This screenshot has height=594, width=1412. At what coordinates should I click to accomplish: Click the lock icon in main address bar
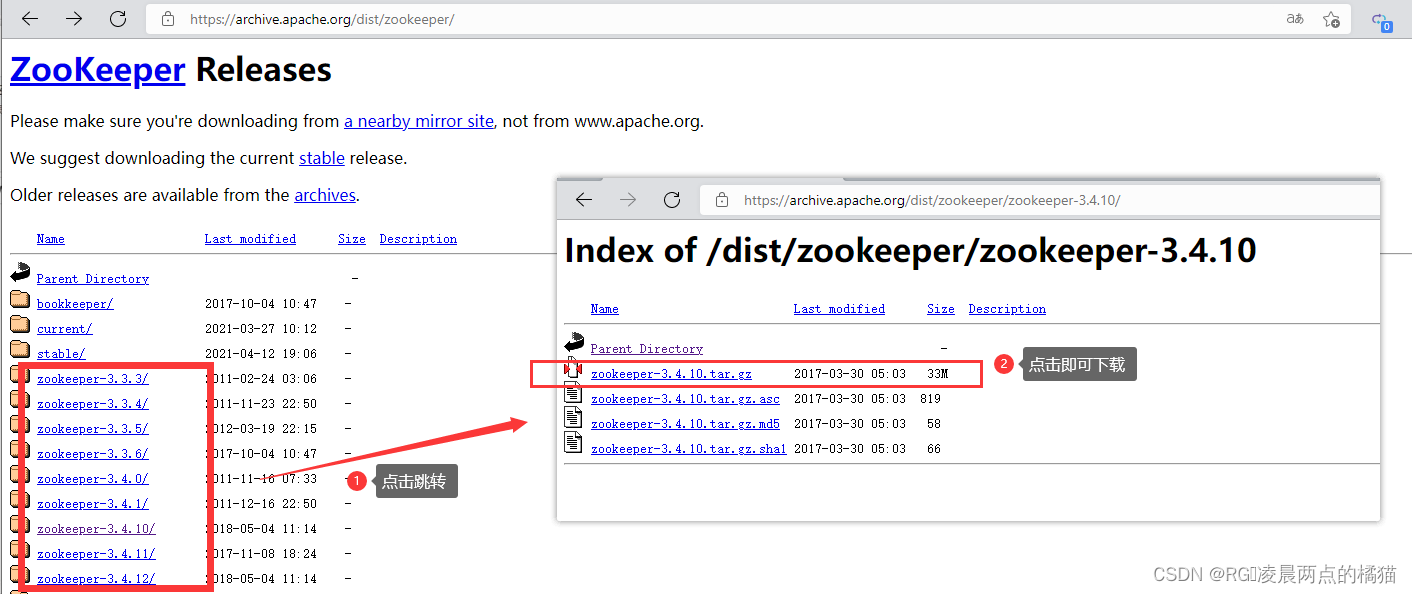(x=168, y=19)
